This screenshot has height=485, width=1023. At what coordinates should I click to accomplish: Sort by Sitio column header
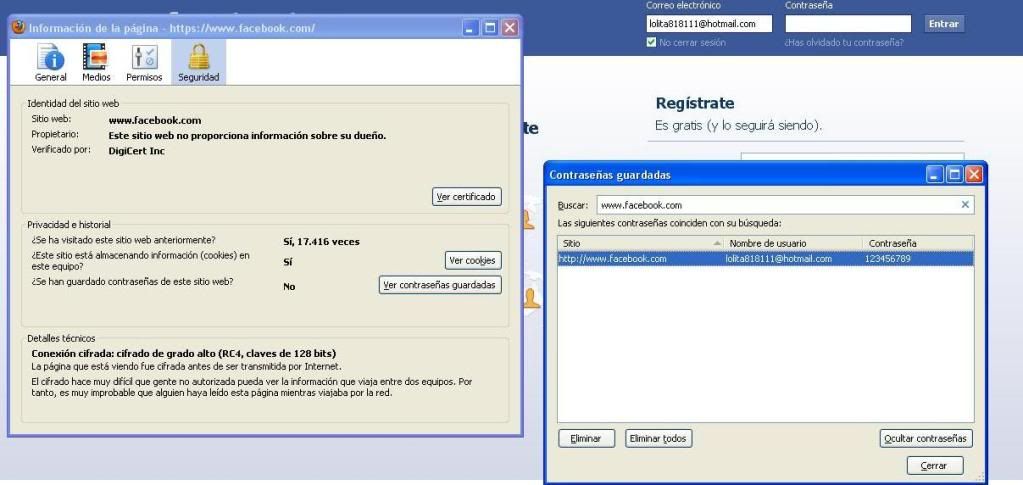(641, 243)
